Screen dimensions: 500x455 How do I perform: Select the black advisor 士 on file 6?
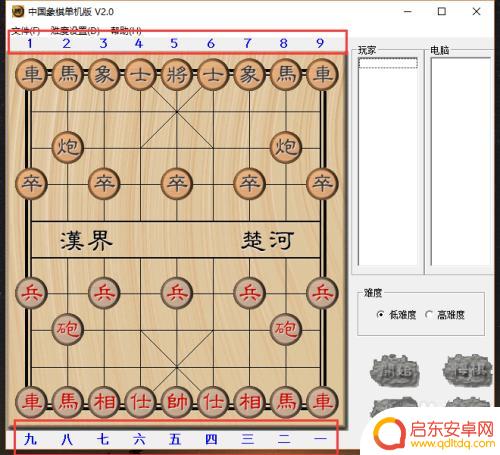coord(213,74)
